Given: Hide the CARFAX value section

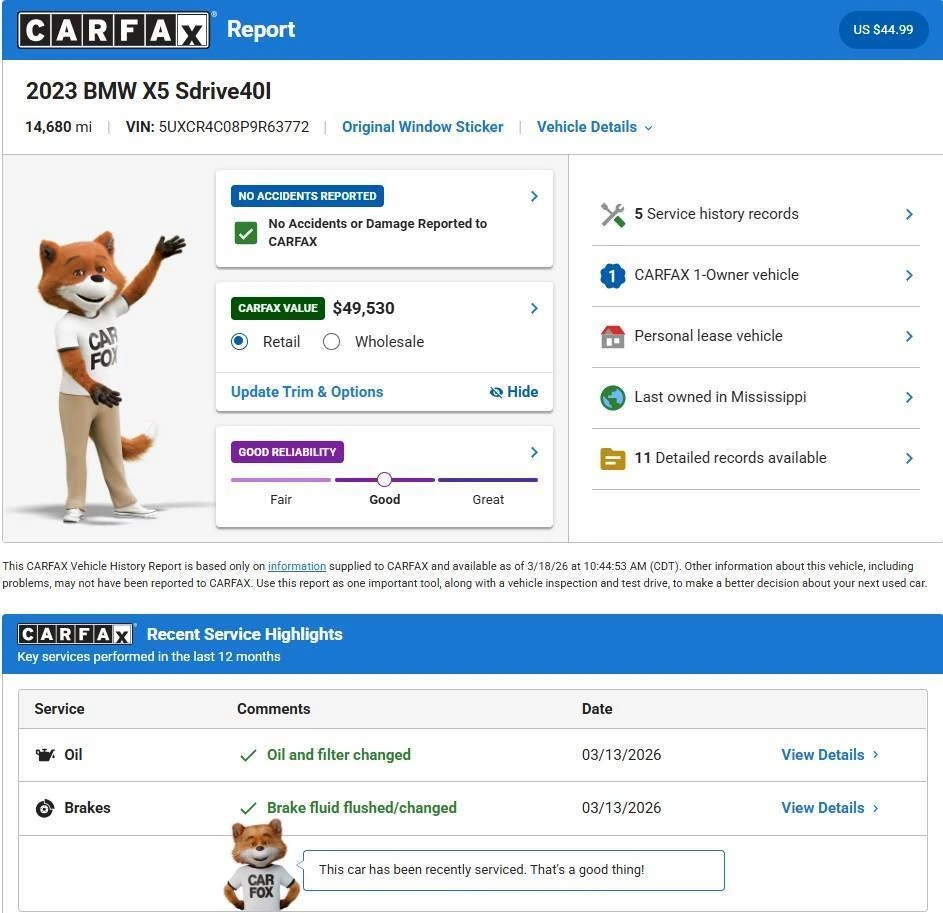Looking at the screenshot, I should pos(514,392).
